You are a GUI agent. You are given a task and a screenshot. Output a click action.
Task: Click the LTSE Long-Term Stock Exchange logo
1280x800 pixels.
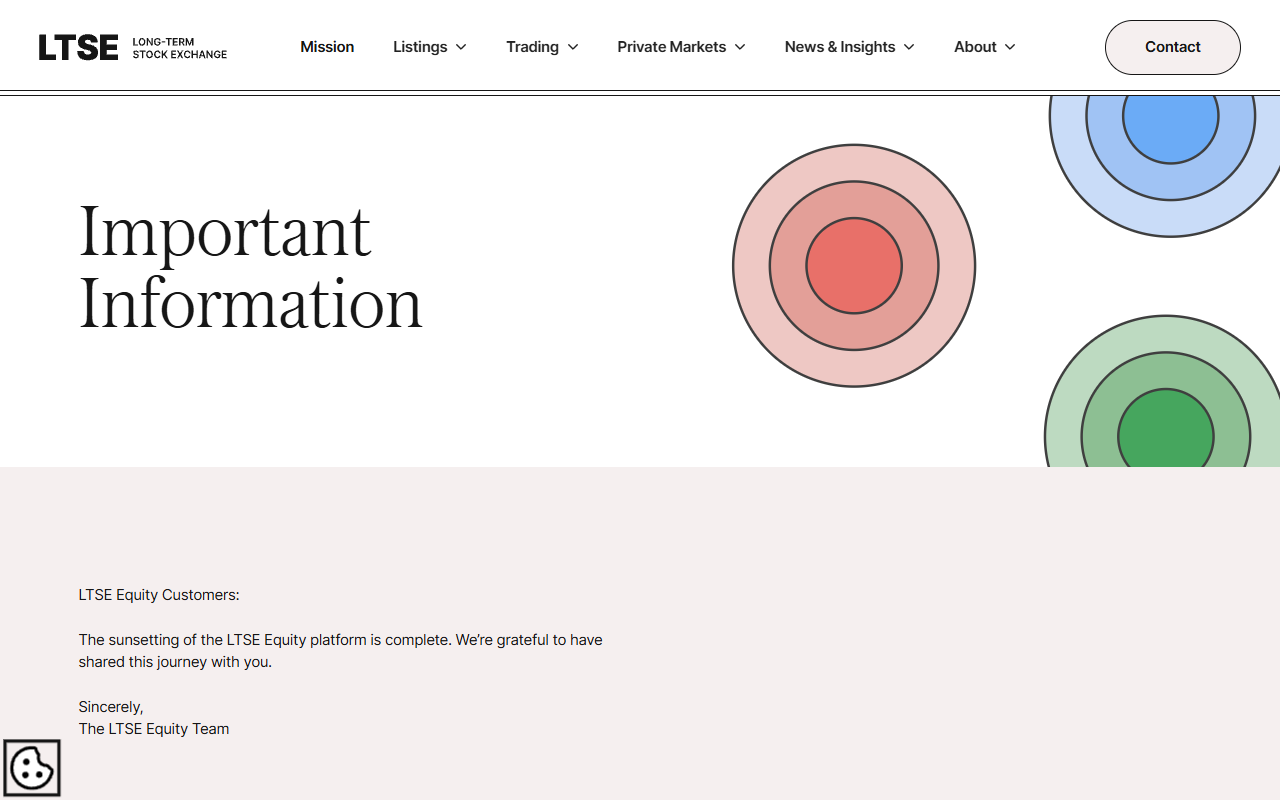pos(133,47)
